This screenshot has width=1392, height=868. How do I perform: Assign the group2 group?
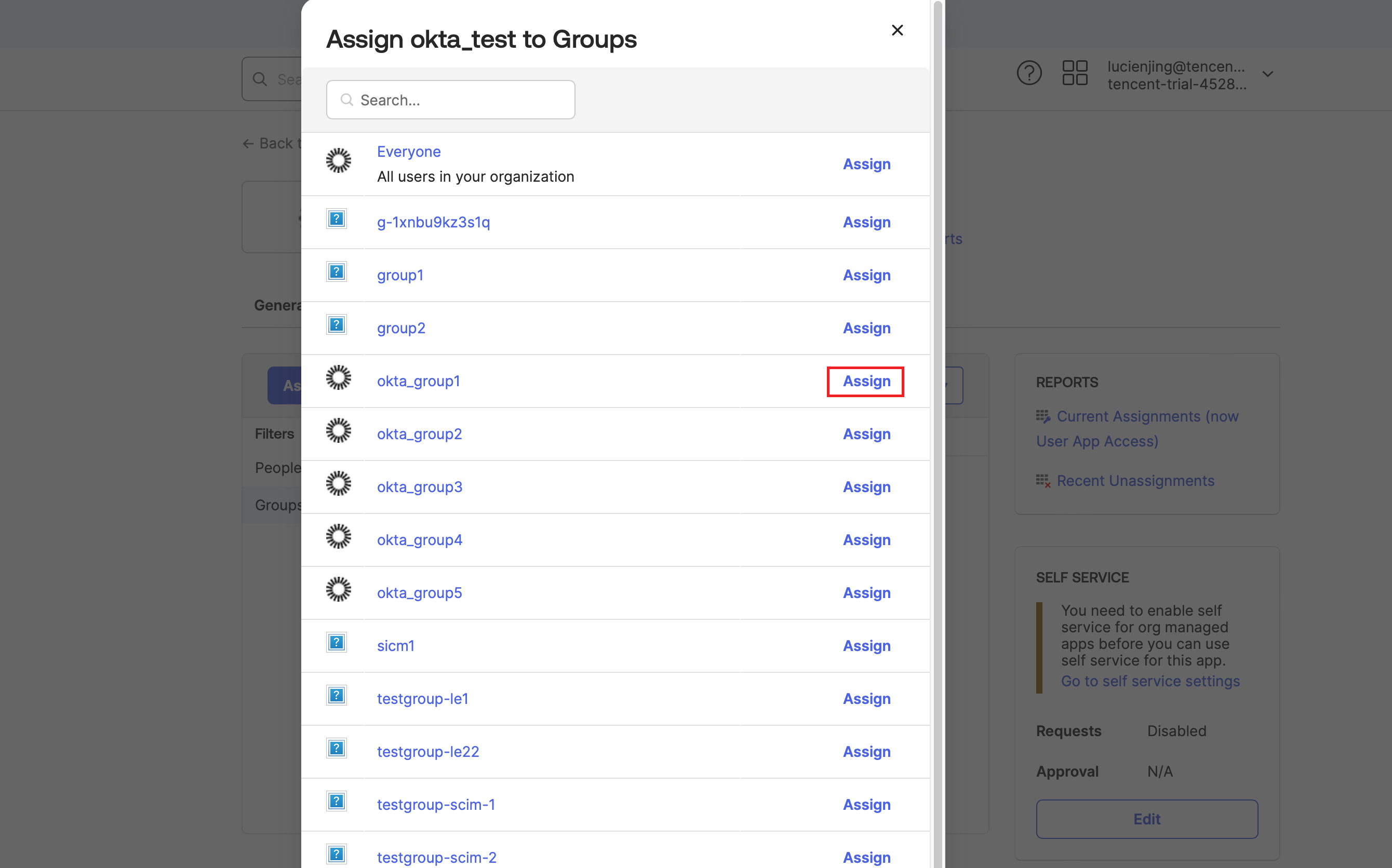coord(866,329)
